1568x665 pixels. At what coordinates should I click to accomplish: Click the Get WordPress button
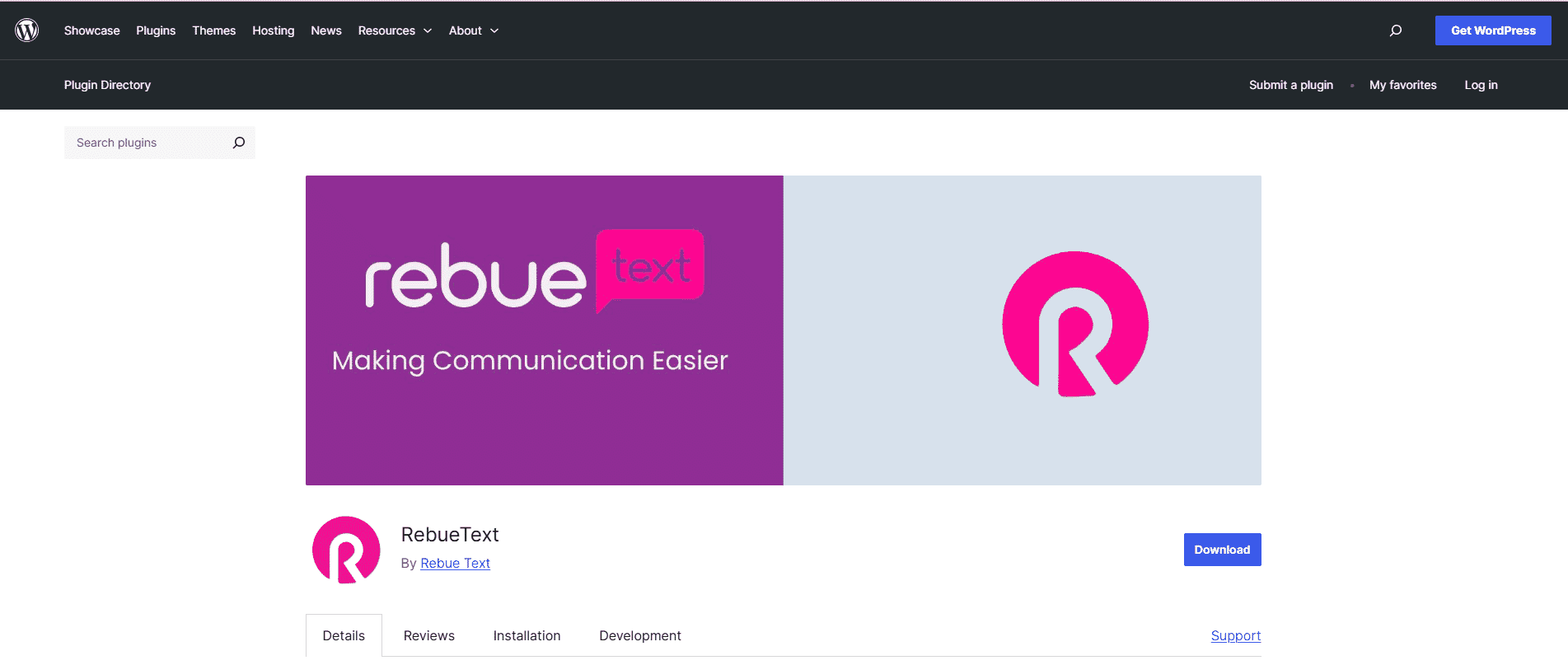1493,30
